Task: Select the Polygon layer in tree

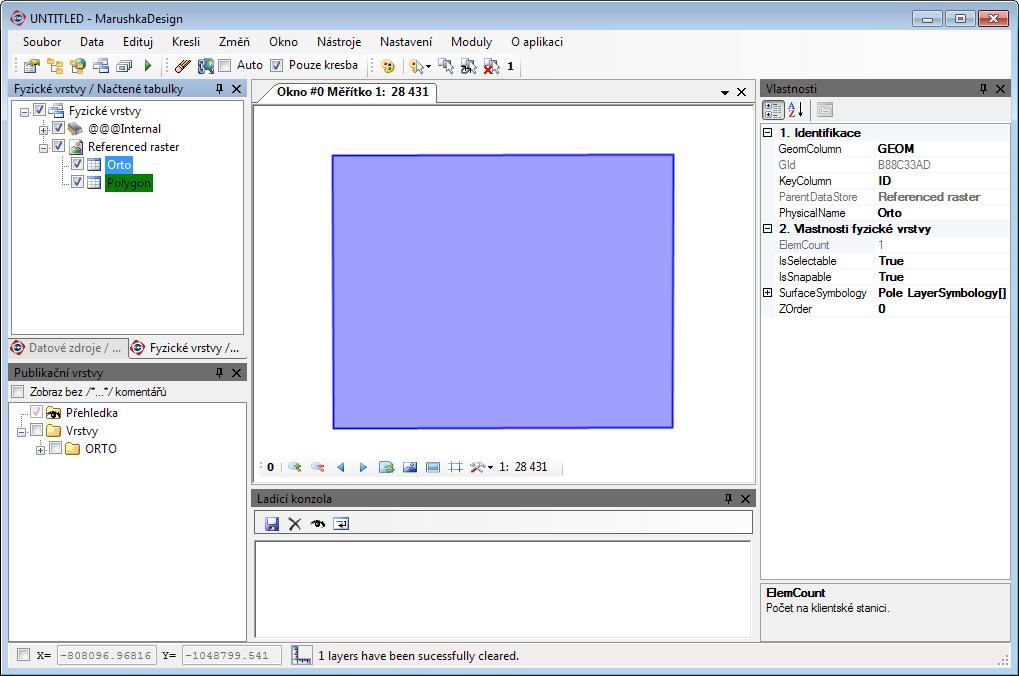Action: coord(129,183)
